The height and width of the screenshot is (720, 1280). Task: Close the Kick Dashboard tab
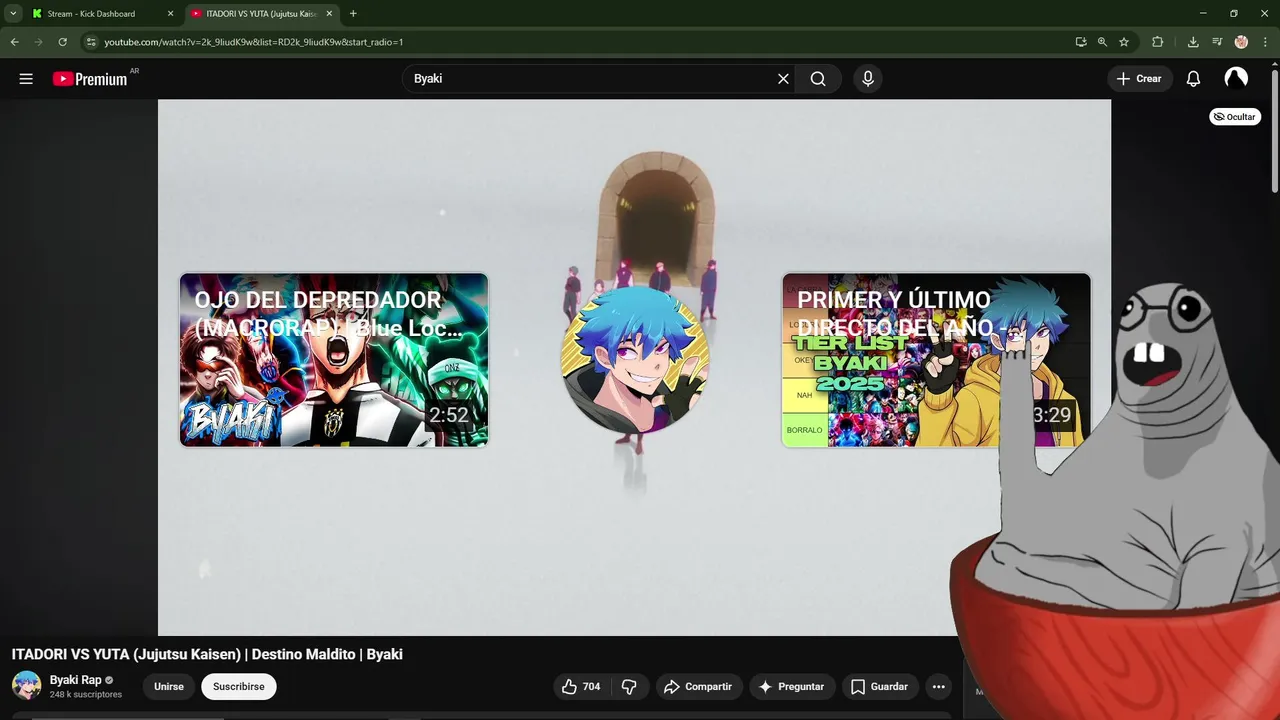click(170, 14)
